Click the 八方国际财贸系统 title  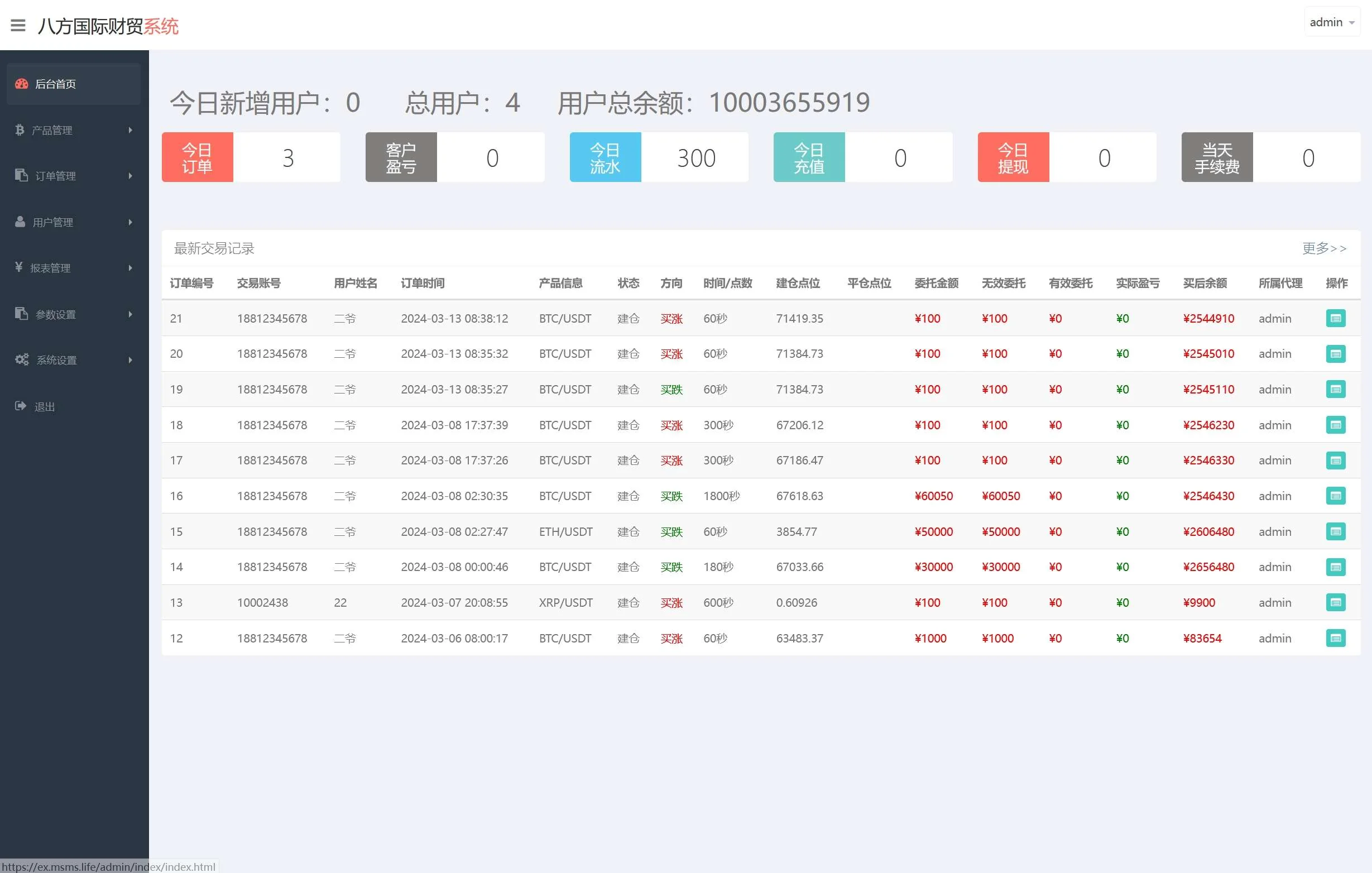click(108, 26)
